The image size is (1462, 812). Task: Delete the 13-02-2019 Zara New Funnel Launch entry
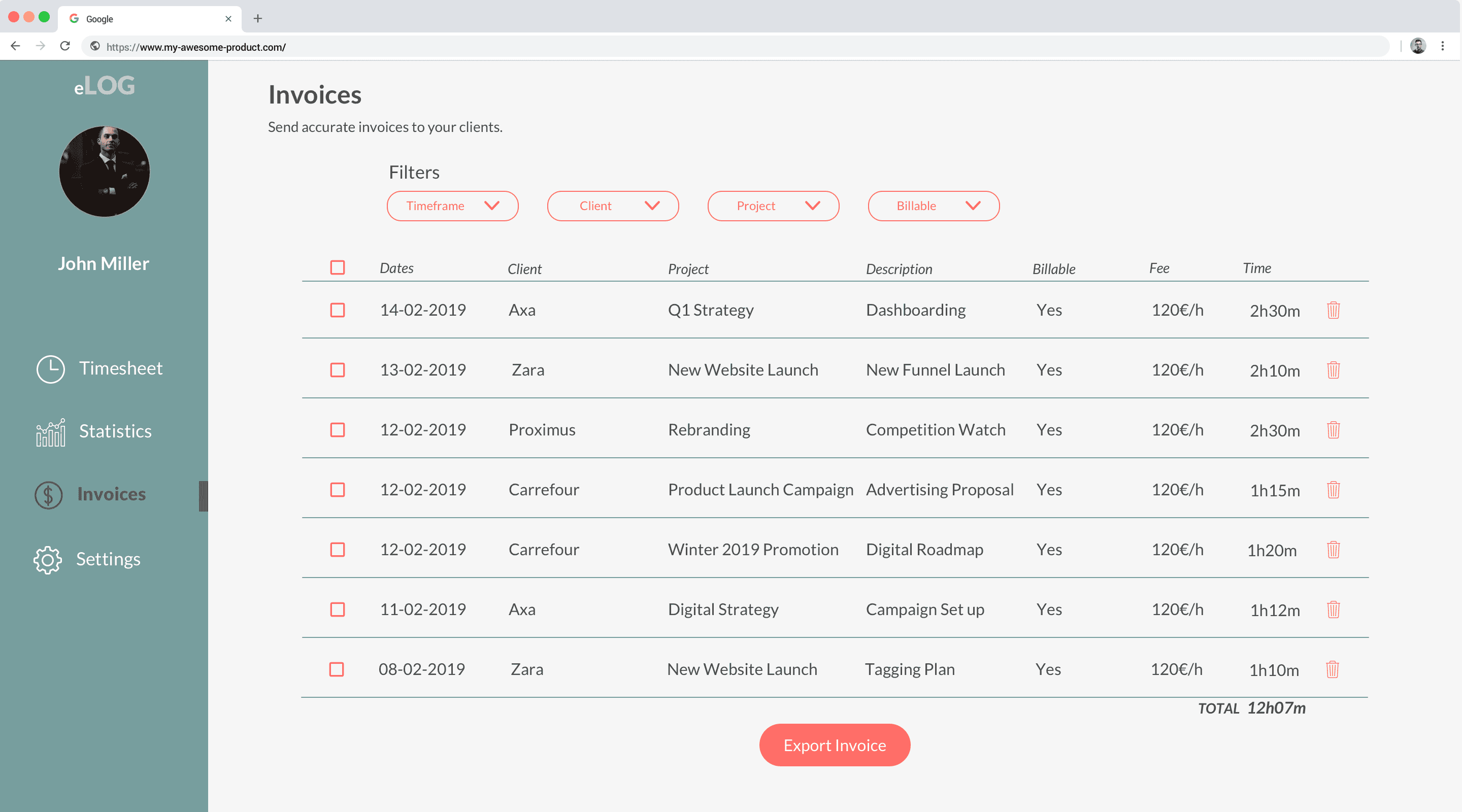tap(1333, 370)
